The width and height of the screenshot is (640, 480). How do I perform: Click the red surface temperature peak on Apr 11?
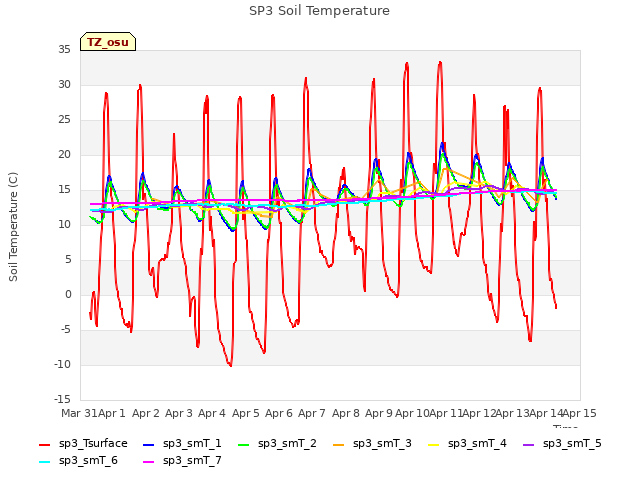[440, 62]
